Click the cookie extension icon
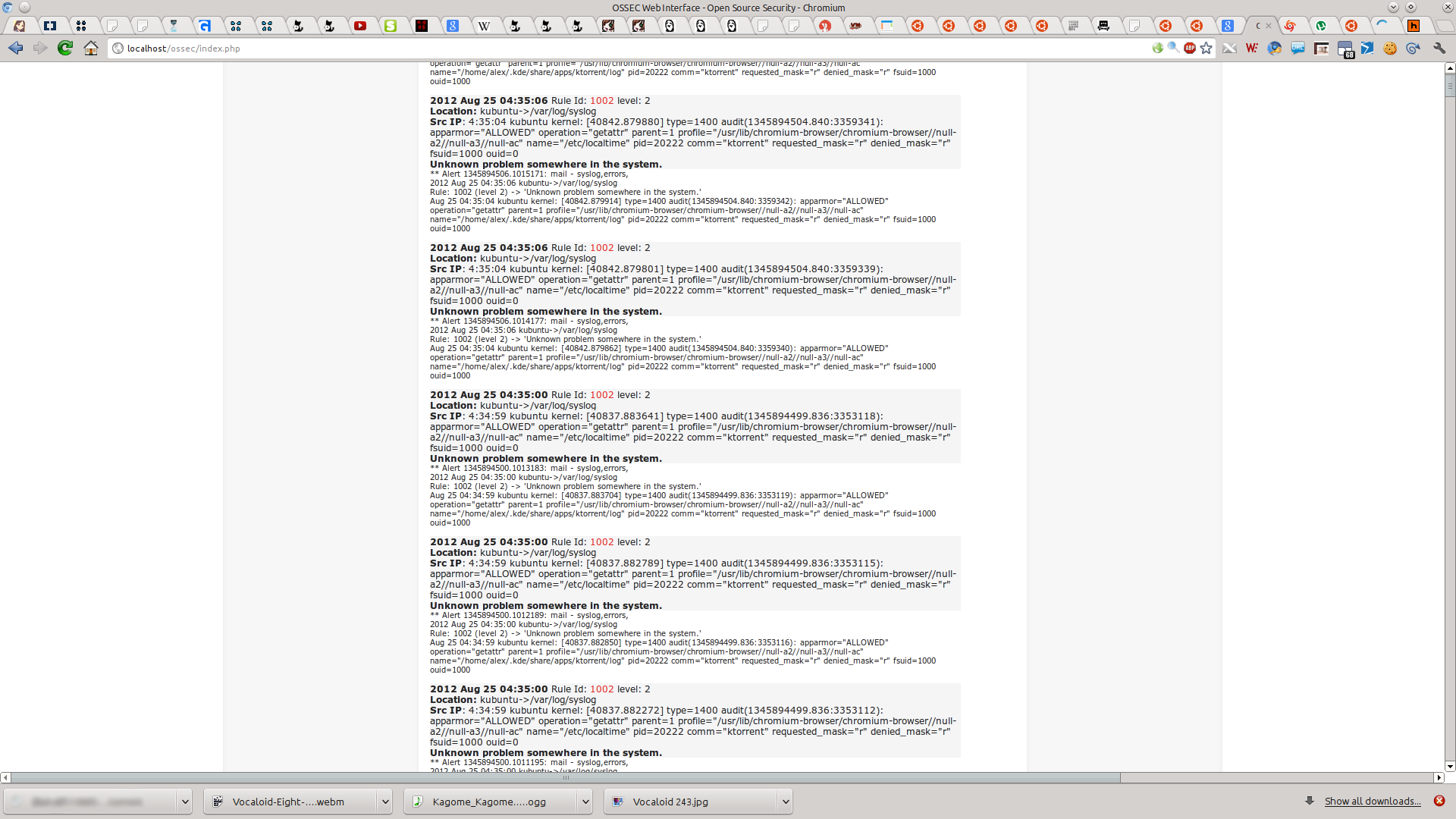 click(1390, 48)
